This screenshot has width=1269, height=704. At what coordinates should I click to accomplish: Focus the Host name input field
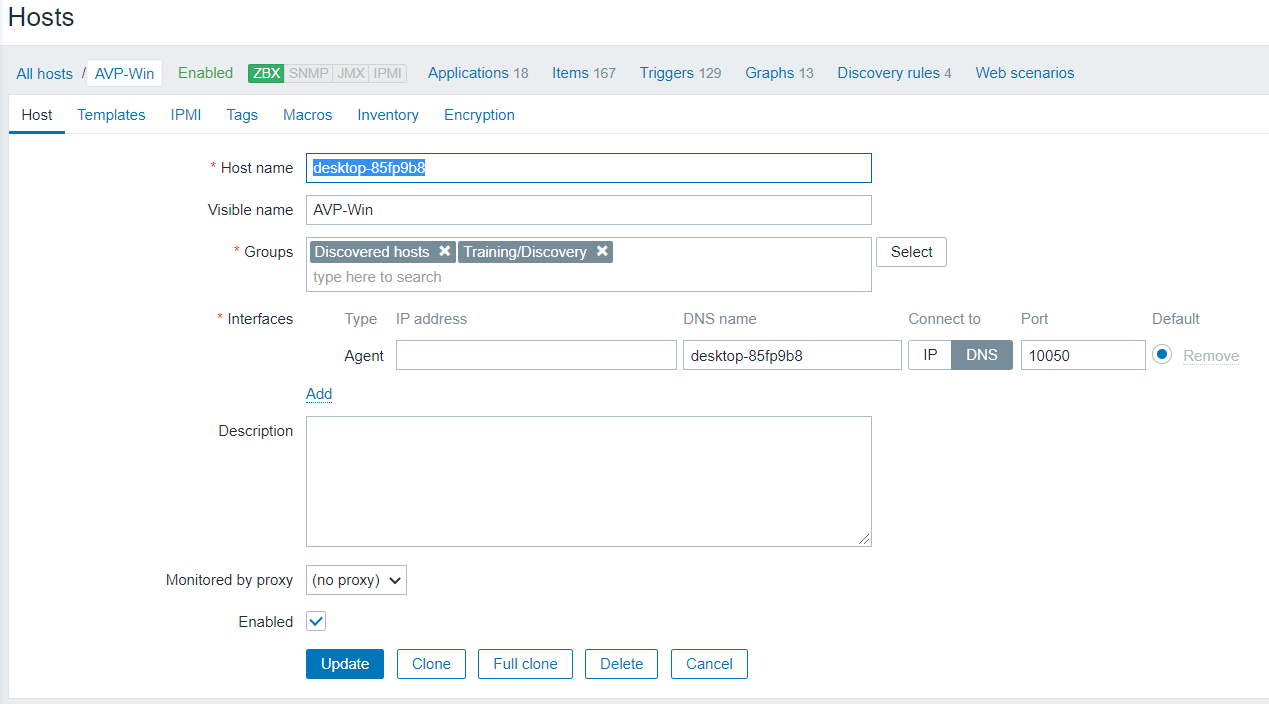[589, 168]
